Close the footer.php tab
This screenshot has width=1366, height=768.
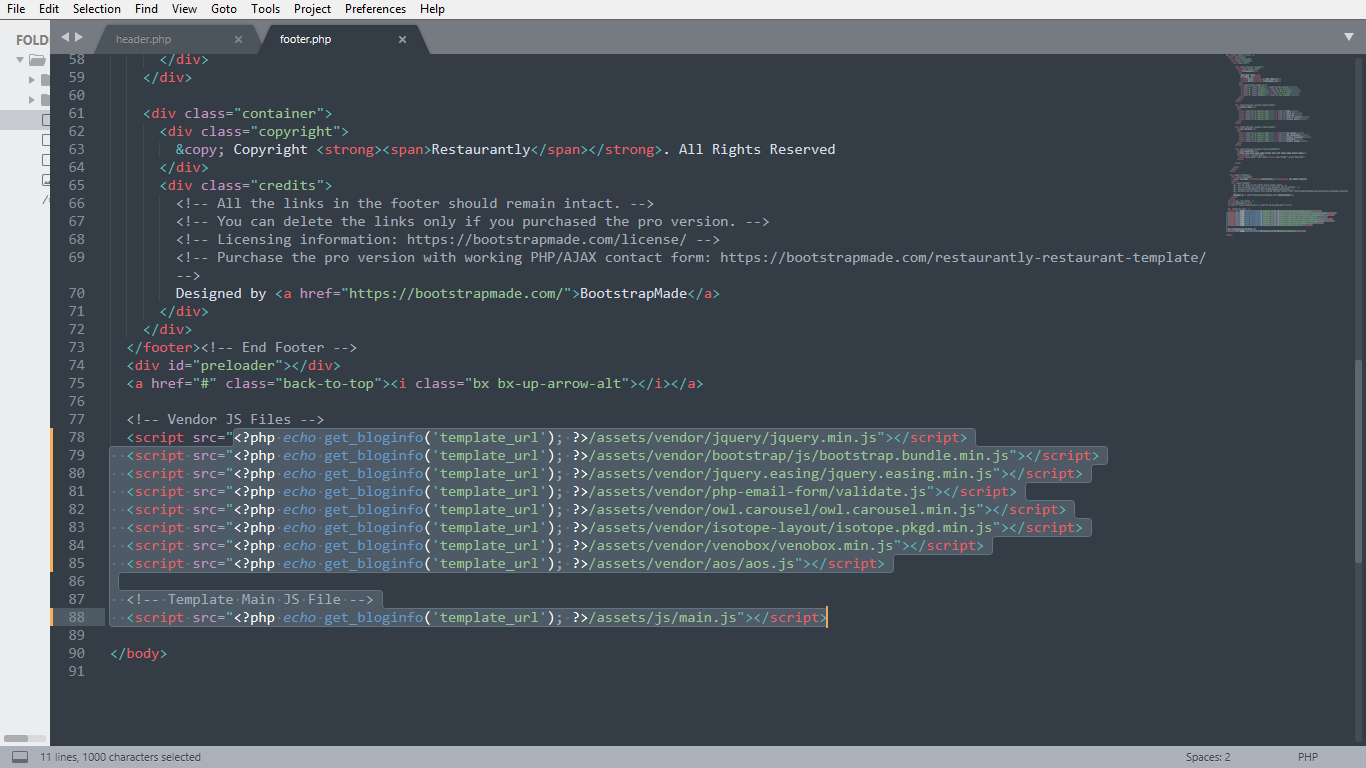(x=402, y=40)
